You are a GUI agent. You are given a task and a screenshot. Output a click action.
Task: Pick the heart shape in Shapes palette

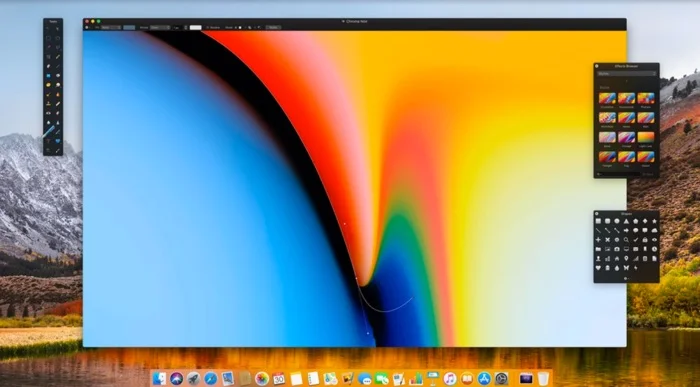point(598,268)
